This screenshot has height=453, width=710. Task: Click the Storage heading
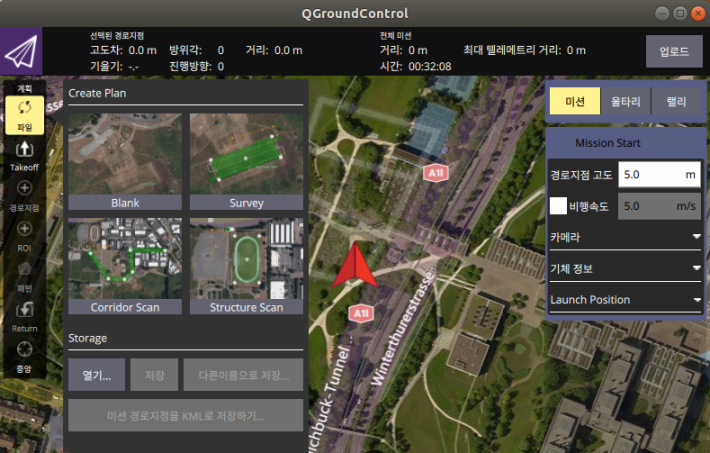[x=88, y=338]
